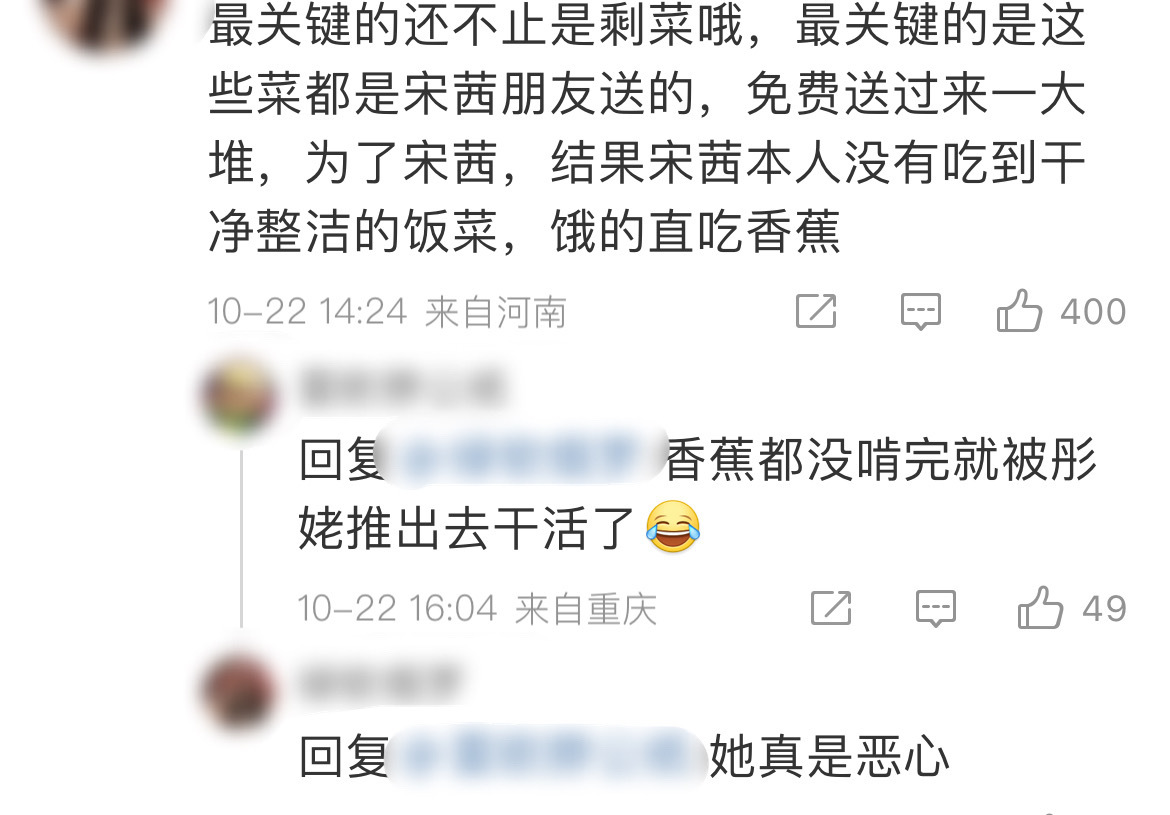1170x815 pixels.
Task: Select the reply text 她真是恶心
Action: (829, 755)
